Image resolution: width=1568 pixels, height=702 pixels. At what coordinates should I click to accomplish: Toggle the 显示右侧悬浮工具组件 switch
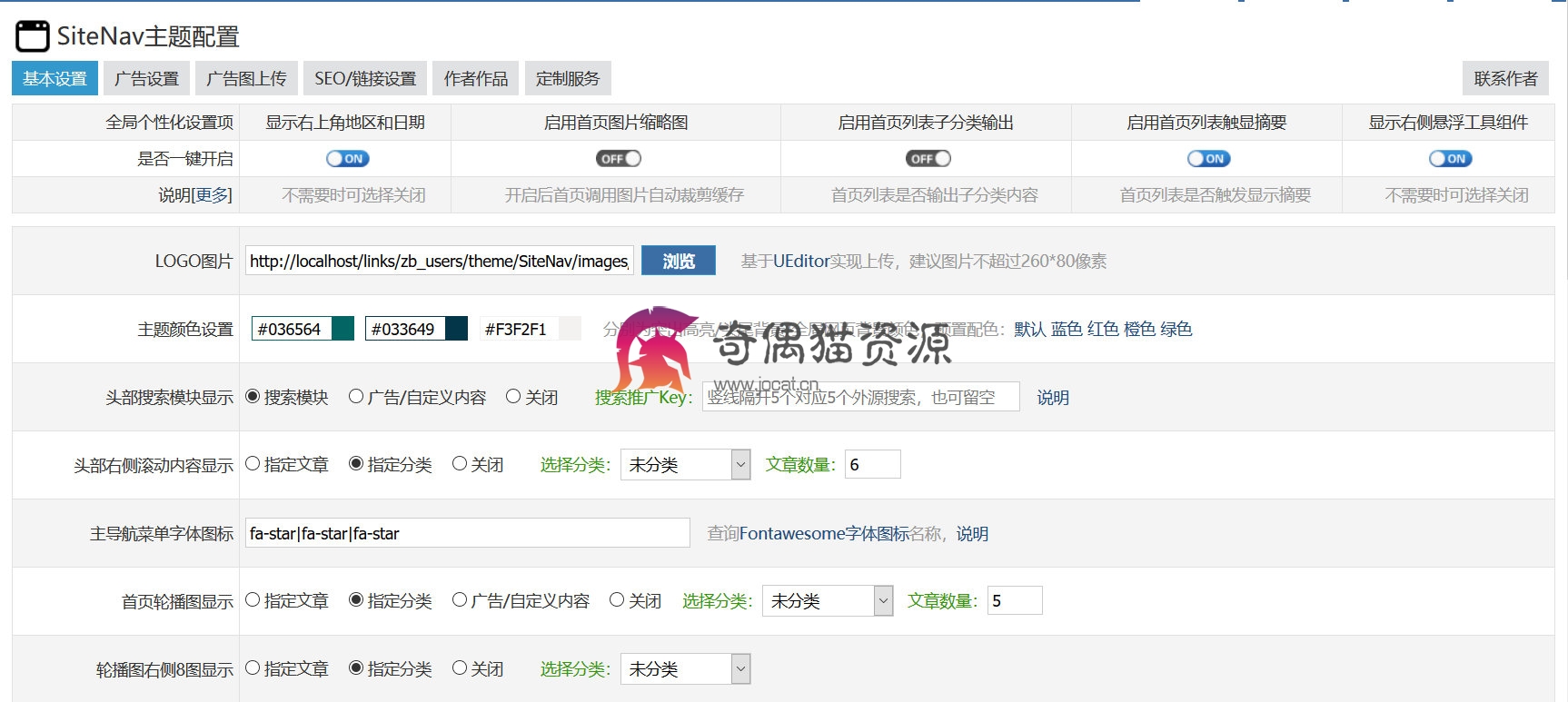pos(1451,159)
